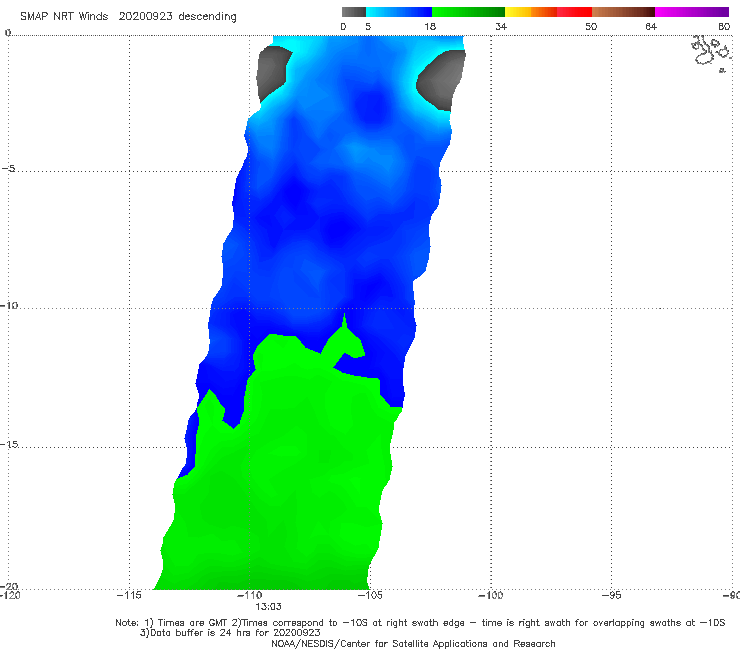Click the left gray low-wind patch

[273, 73]
